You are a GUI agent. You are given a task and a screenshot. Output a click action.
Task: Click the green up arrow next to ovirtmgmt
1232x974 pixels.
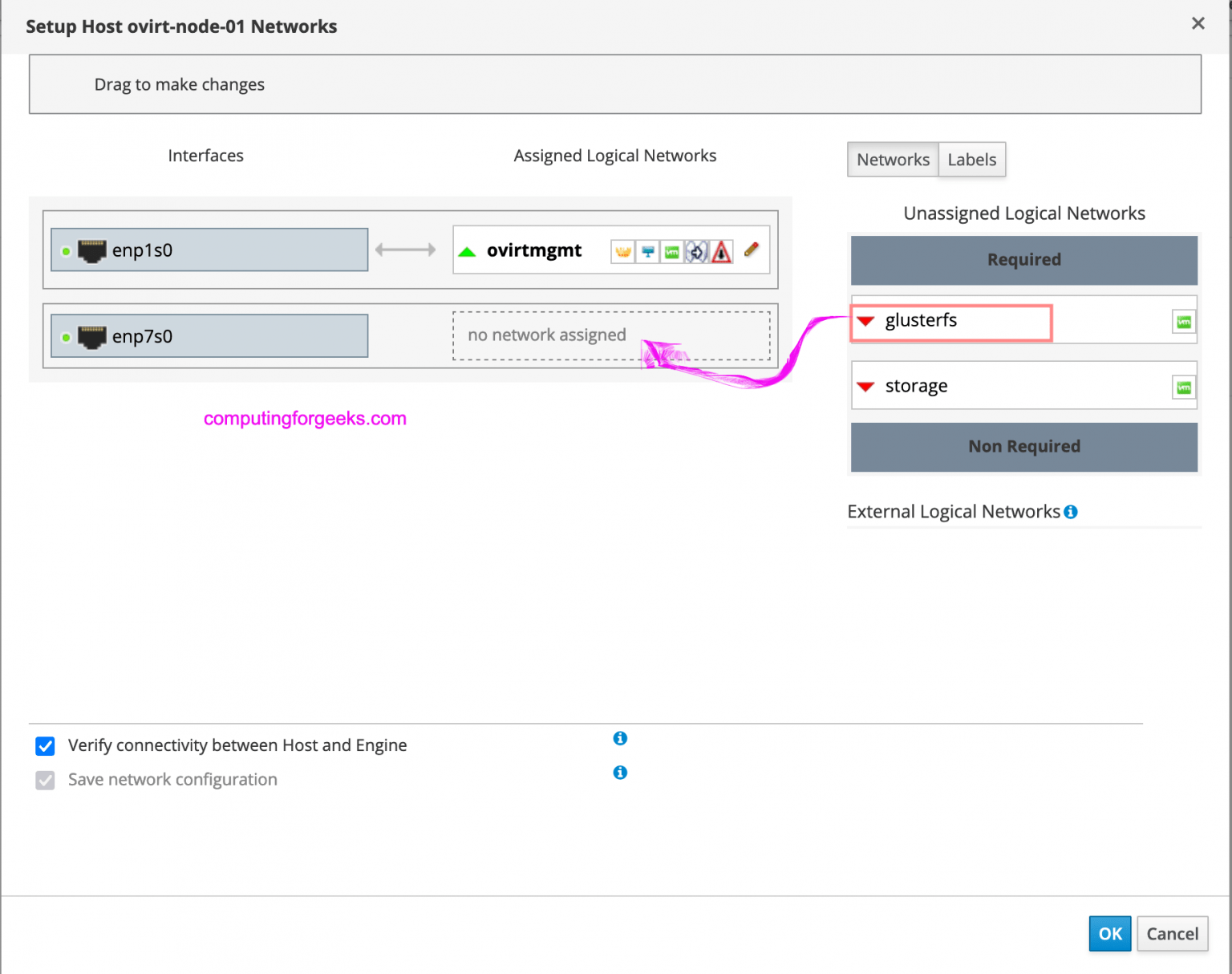click(x=468, y=250)
